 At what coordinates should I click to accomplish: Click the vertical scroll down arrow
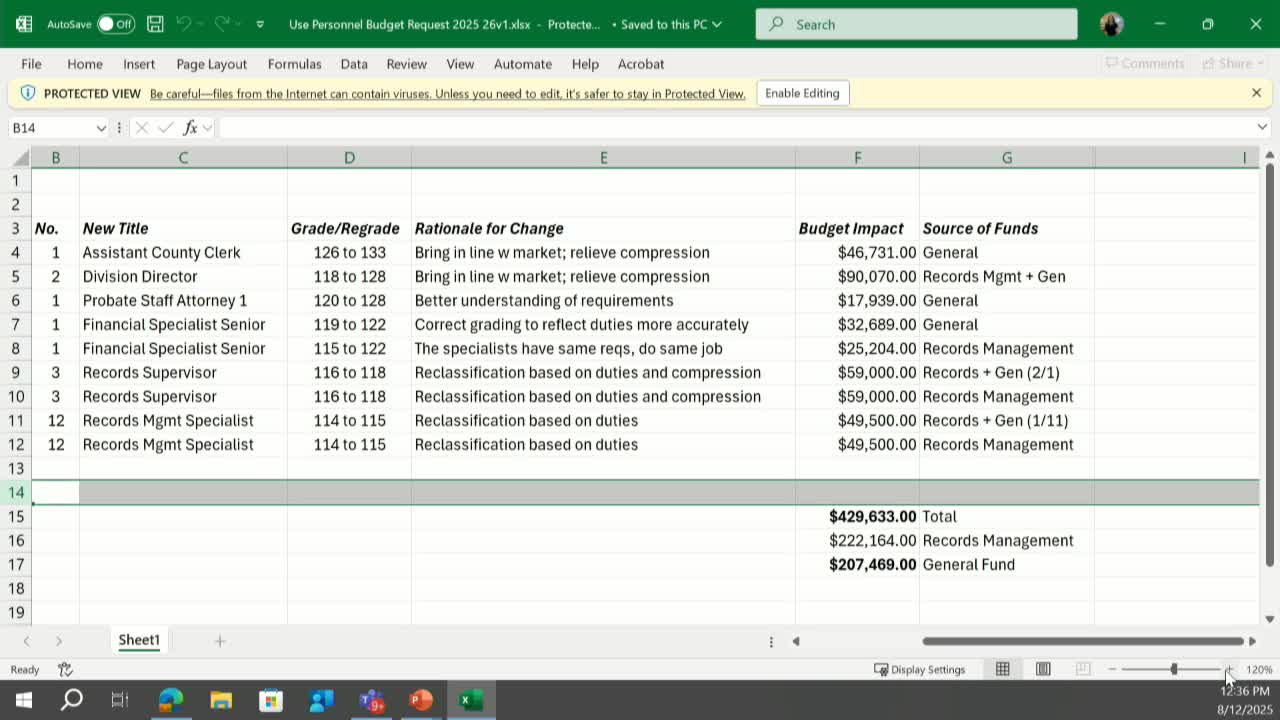tap(1270, 619)
